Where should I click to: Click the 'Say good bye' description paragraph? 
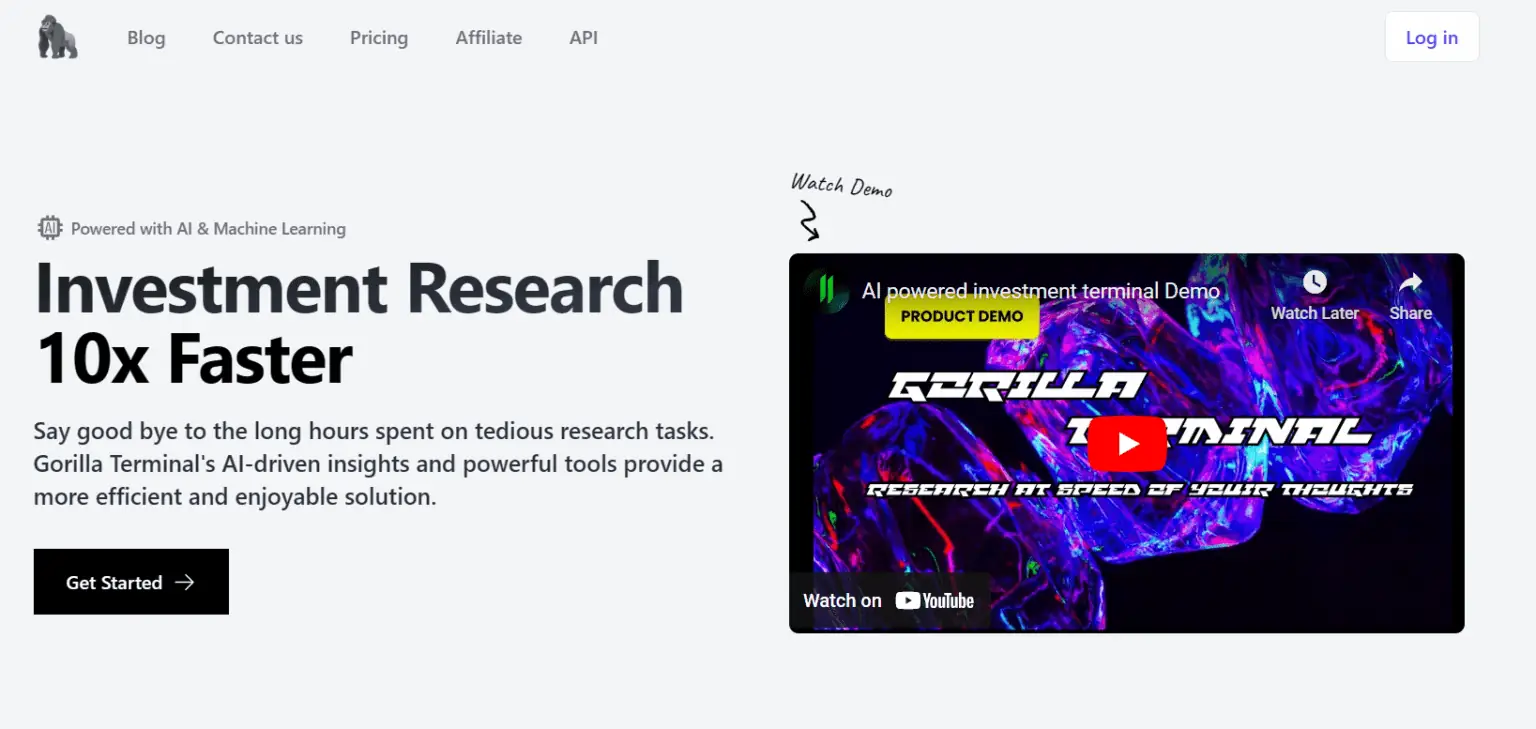click(378, 464)
